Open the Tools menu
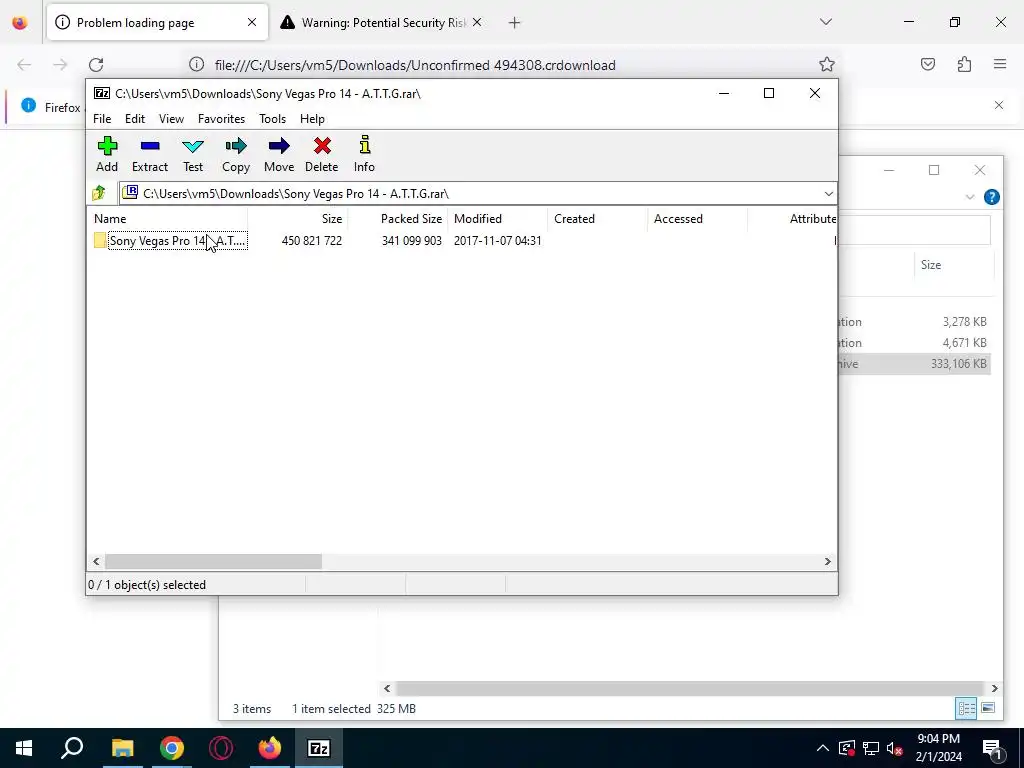Viewport: 1024px width, 768px height. [x=272, y=119]
